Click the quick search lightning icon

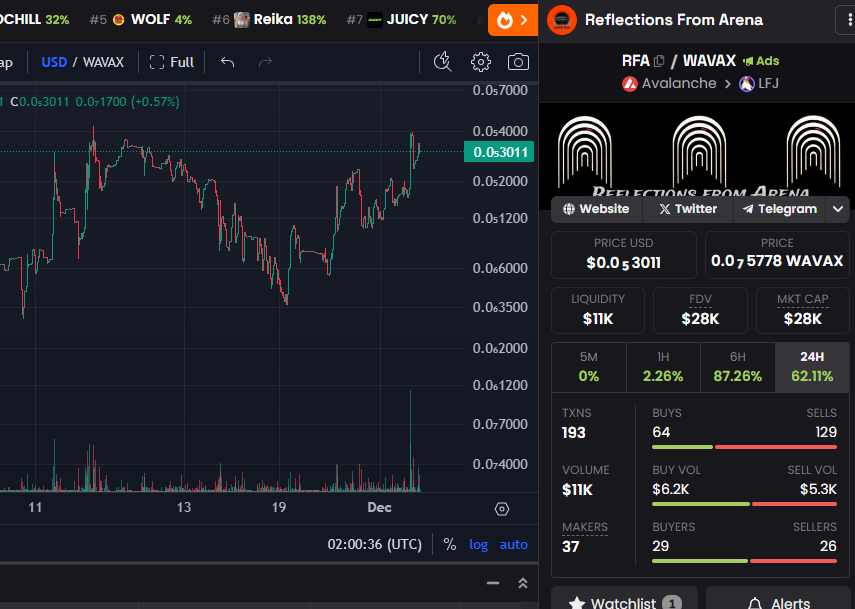click(x=443, y=62)
